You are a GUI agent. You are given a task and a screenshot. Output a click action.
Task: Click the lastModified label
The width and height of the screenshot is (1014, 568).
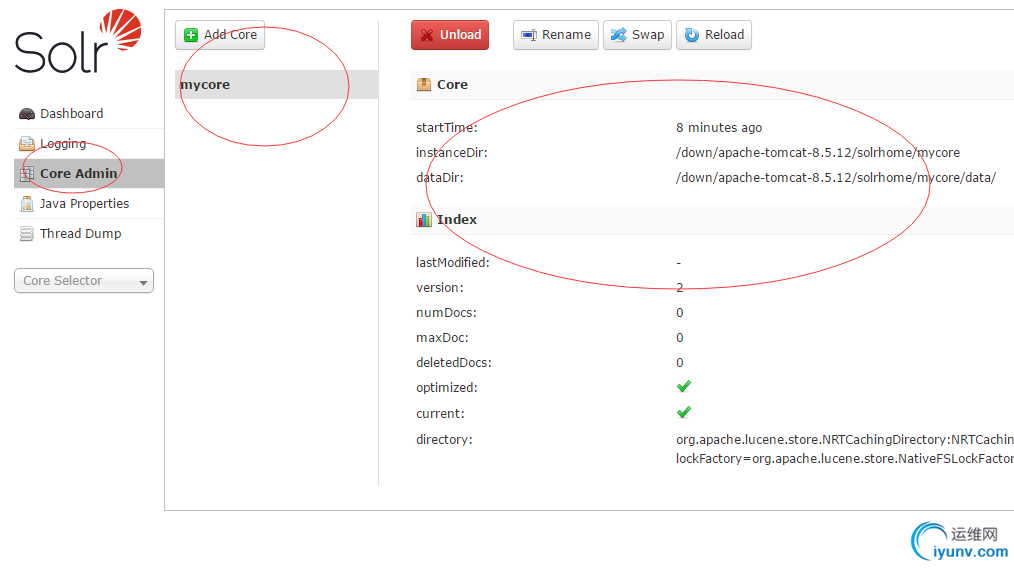tap(453, 263)
